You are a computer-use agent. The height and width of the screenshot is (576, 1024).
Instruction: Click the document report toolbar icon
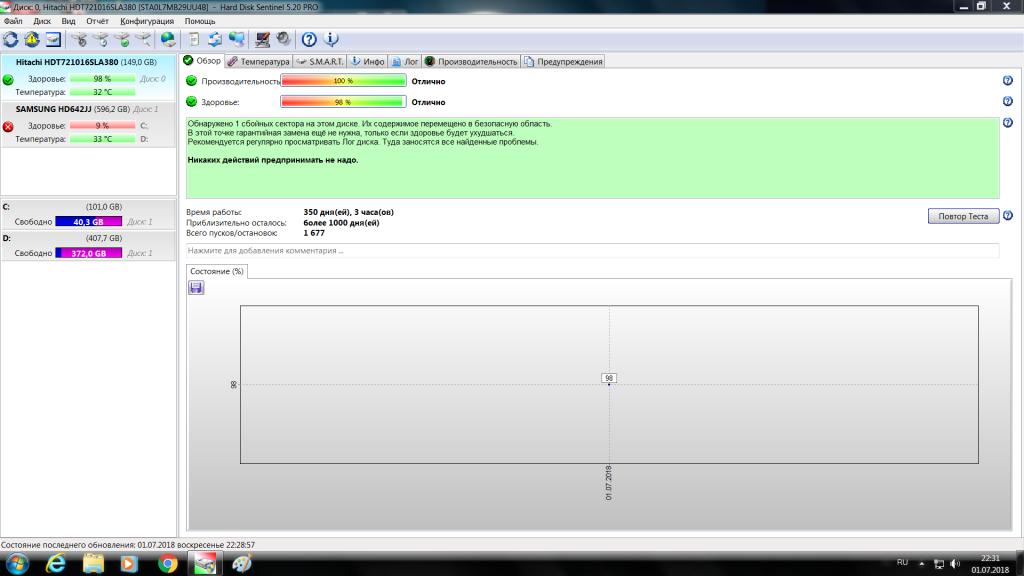[x=194, y=39]
